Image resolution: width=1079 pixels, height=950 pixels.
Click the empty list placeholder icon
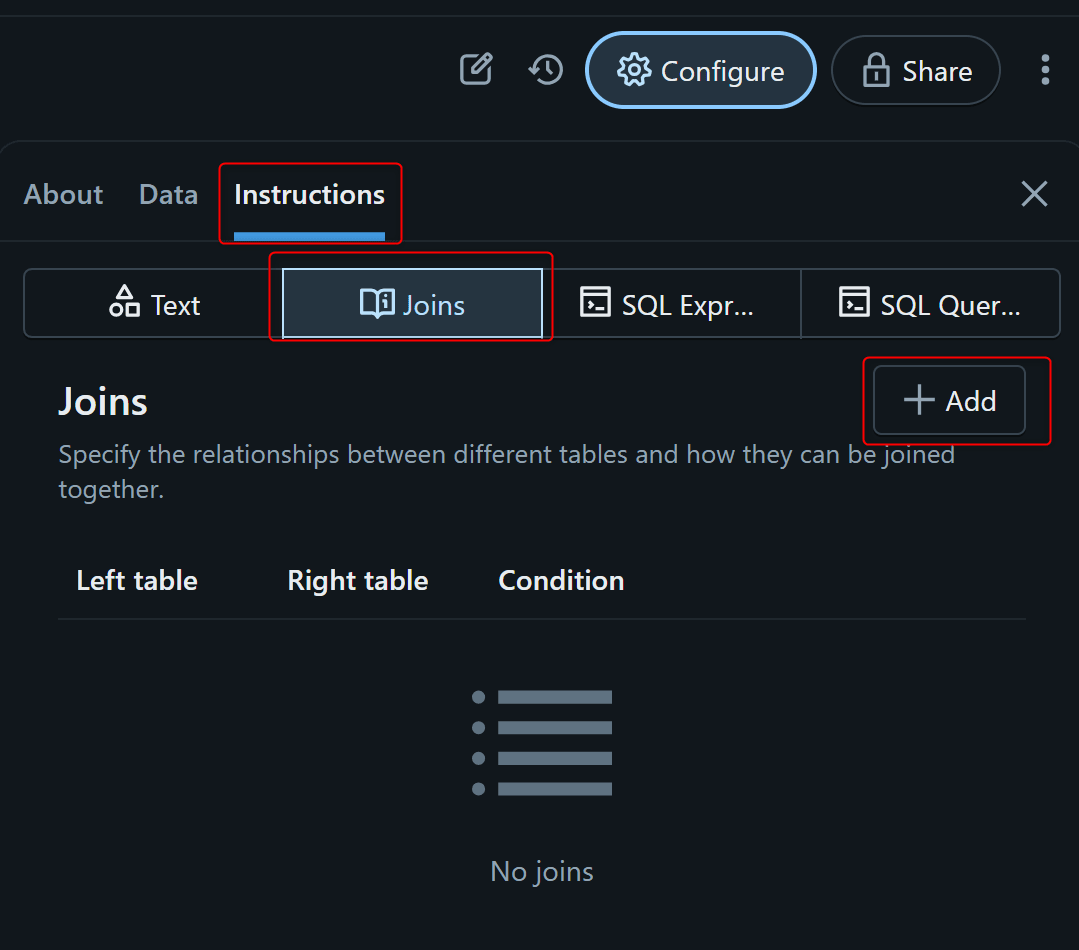[x=542, y=742]
